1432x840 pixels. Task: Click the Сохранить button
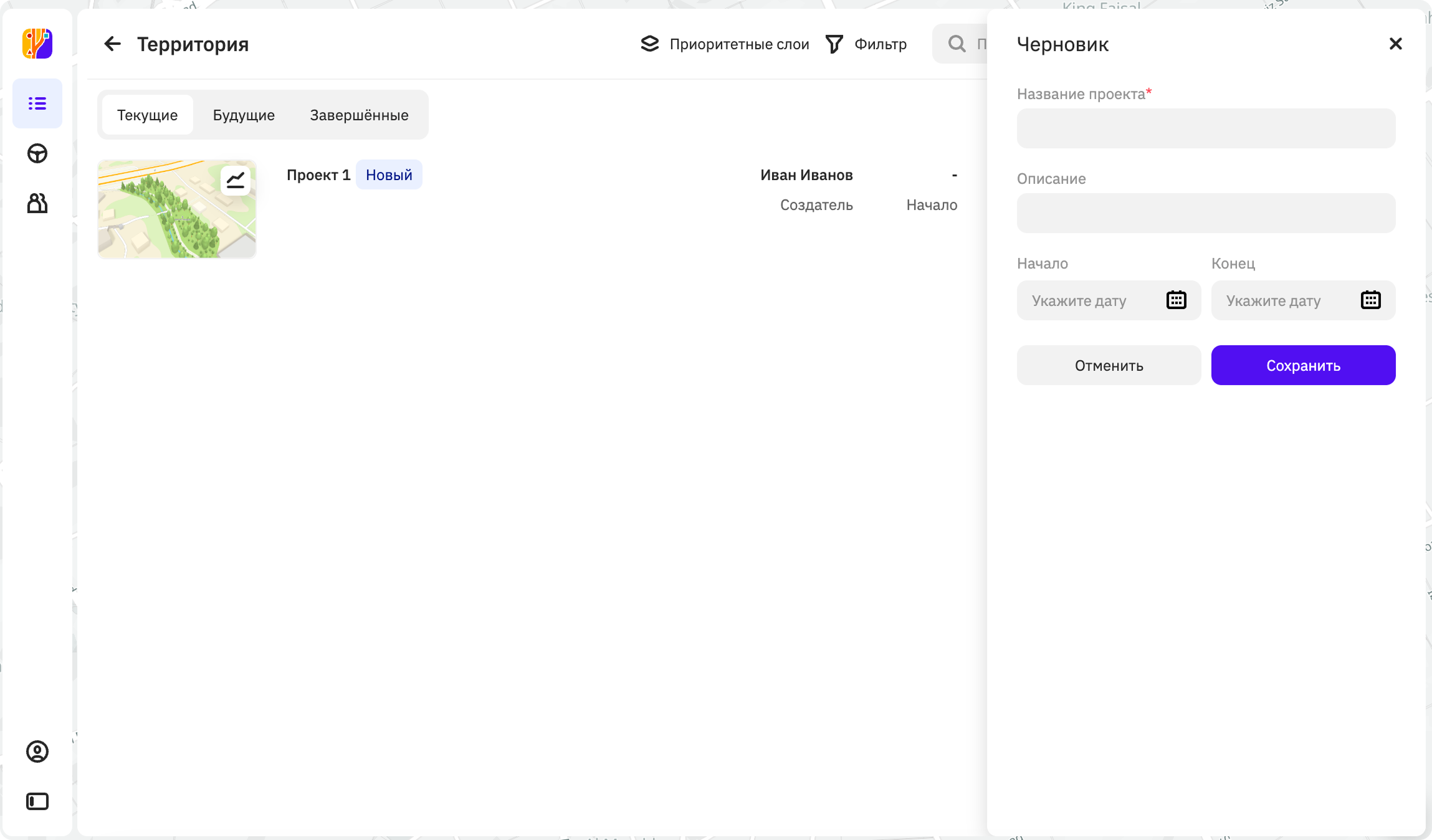(1303, 365)
